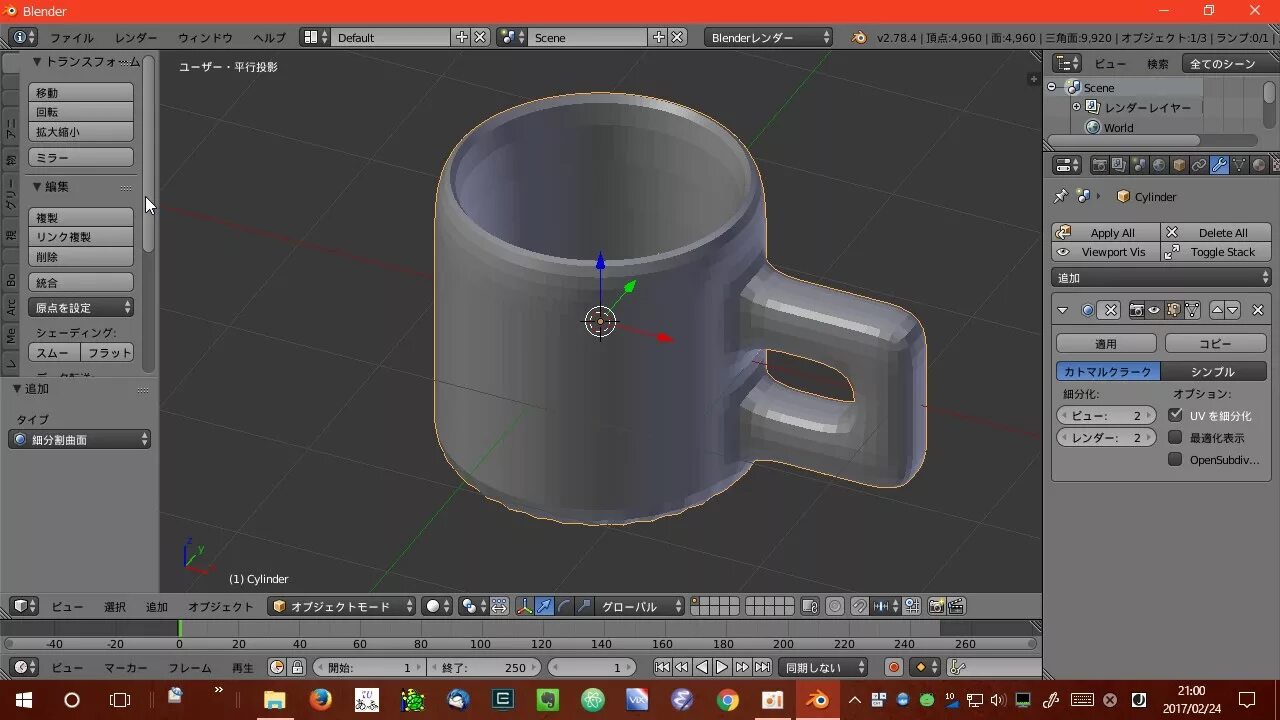The width and height of the screenshot is (1280, 720).
Task: Click the Mirror tool button
Action: [x=81, y=157]
